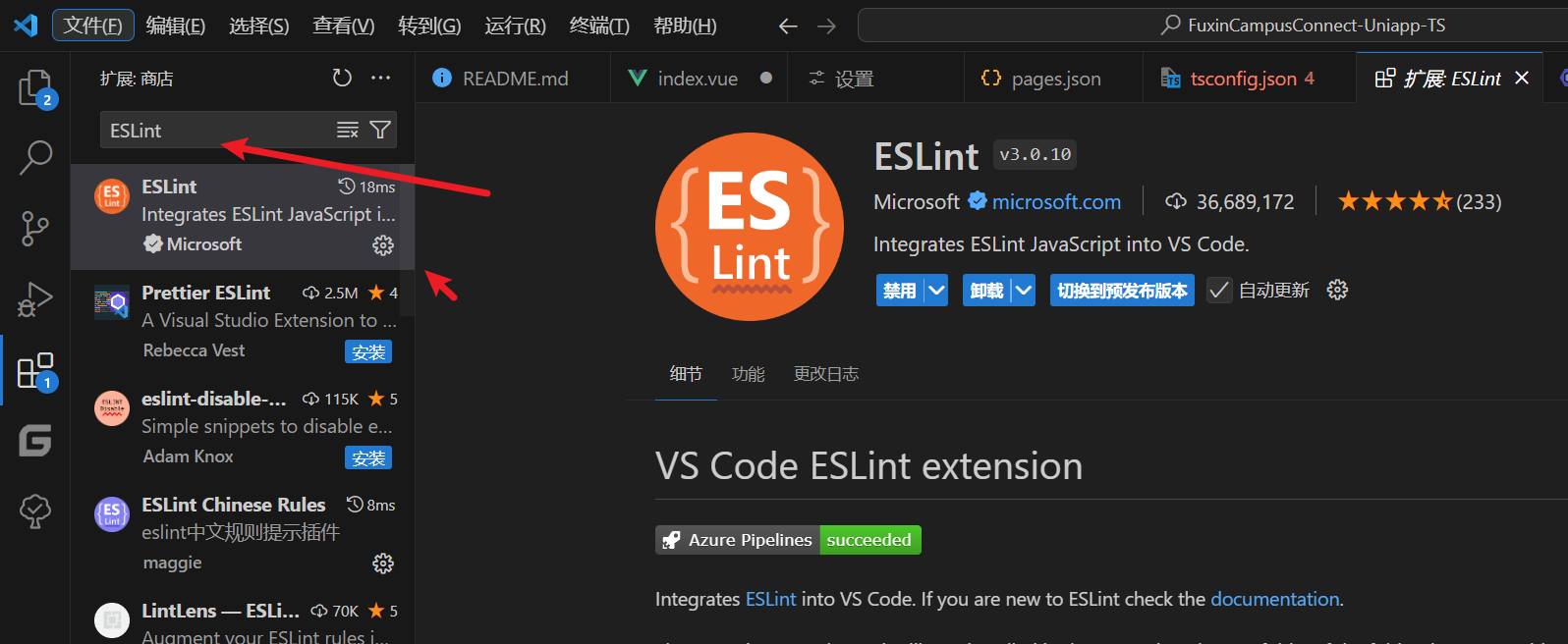Open the 编辑(E) menu
The height and width of the screenshot is (644, 1568).
[176, 26]
